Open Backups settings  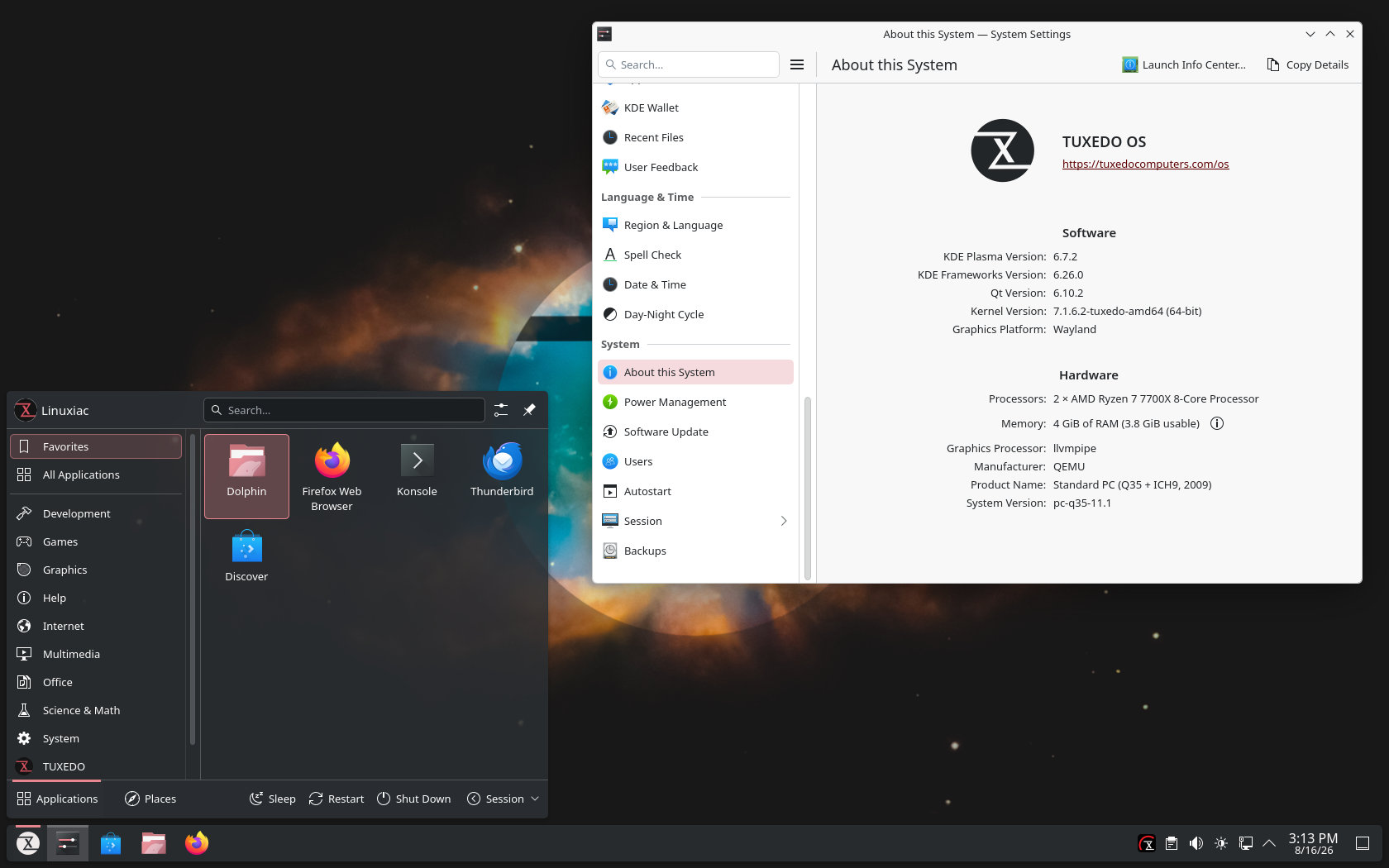click(x=695, y=551)
